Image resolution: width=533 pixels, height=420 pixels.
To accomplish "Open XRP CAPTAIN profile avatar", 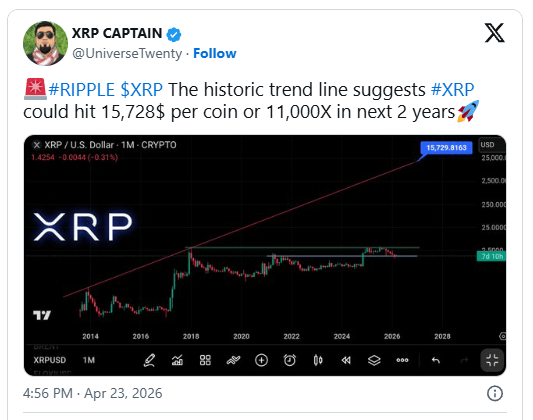I will [45, 43].
